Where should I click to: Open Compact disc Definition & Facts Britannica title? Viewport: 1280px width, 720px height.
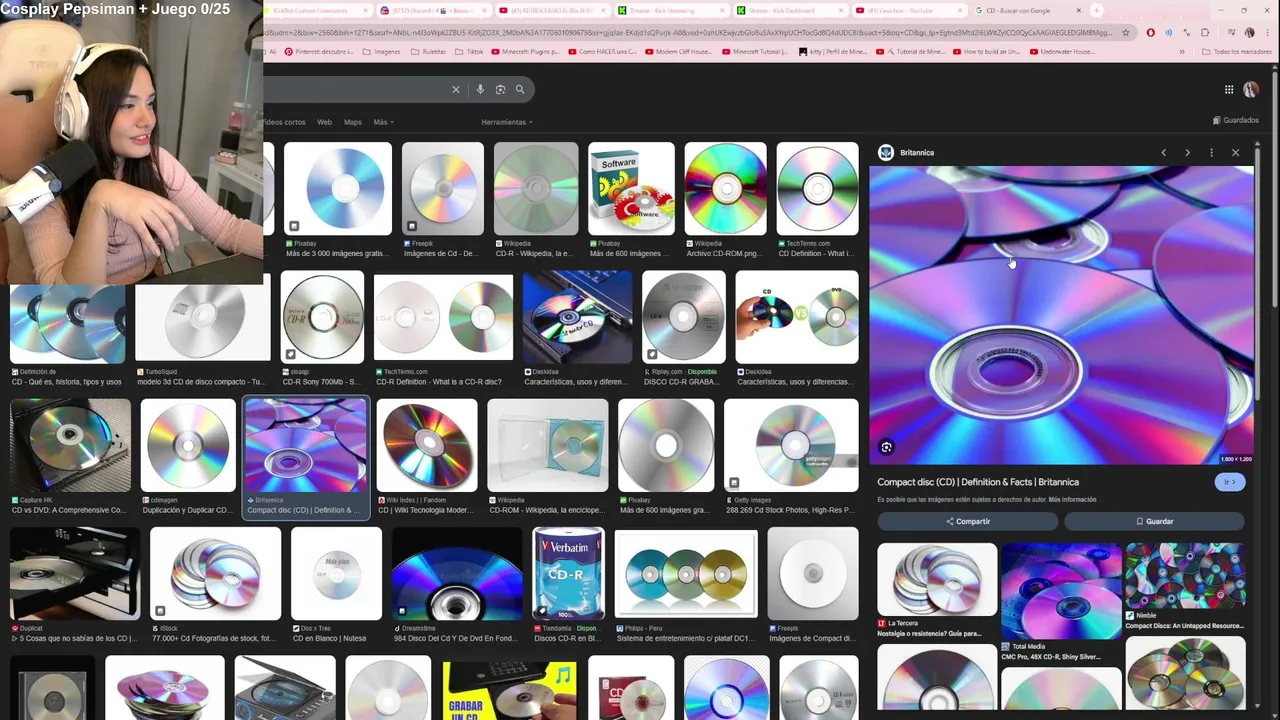pos(978,482)
